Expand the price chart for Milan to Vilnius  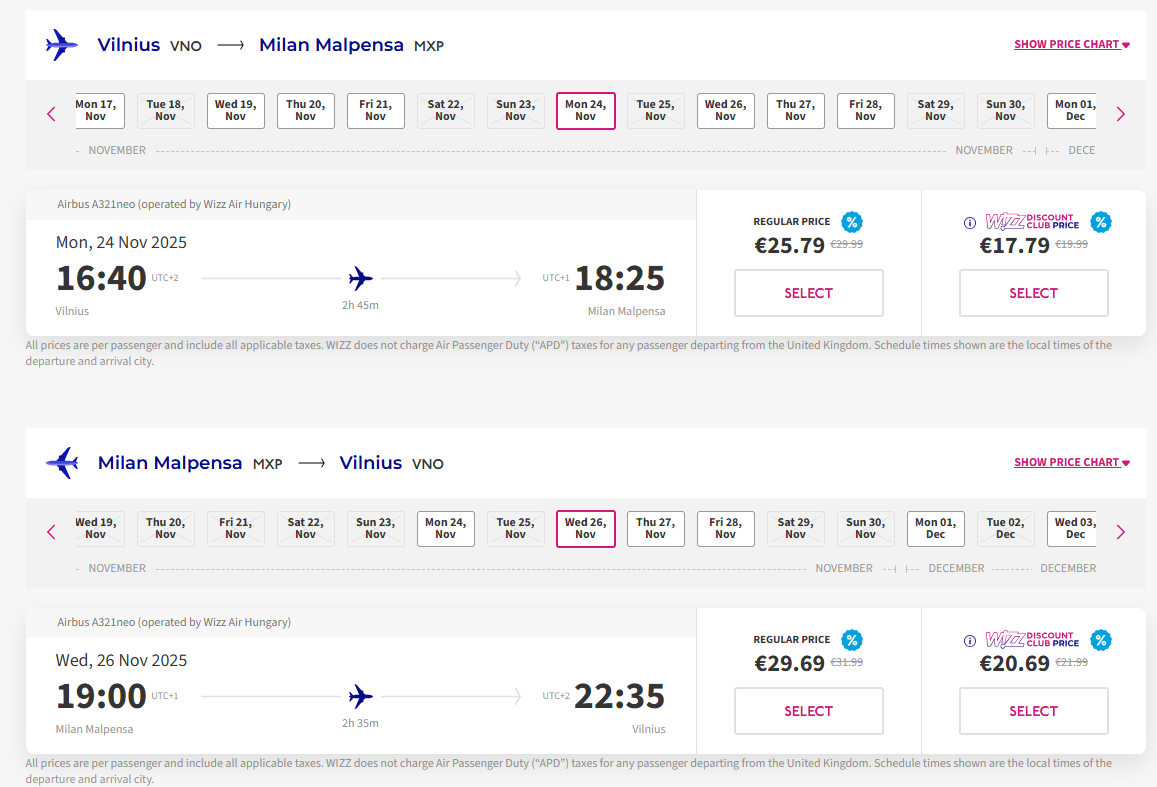tap(1071, 462)
